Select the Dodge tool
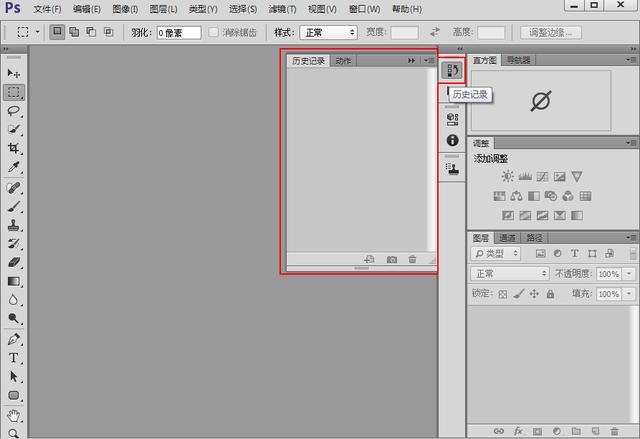The image size is (640, 439). point(13,318)
